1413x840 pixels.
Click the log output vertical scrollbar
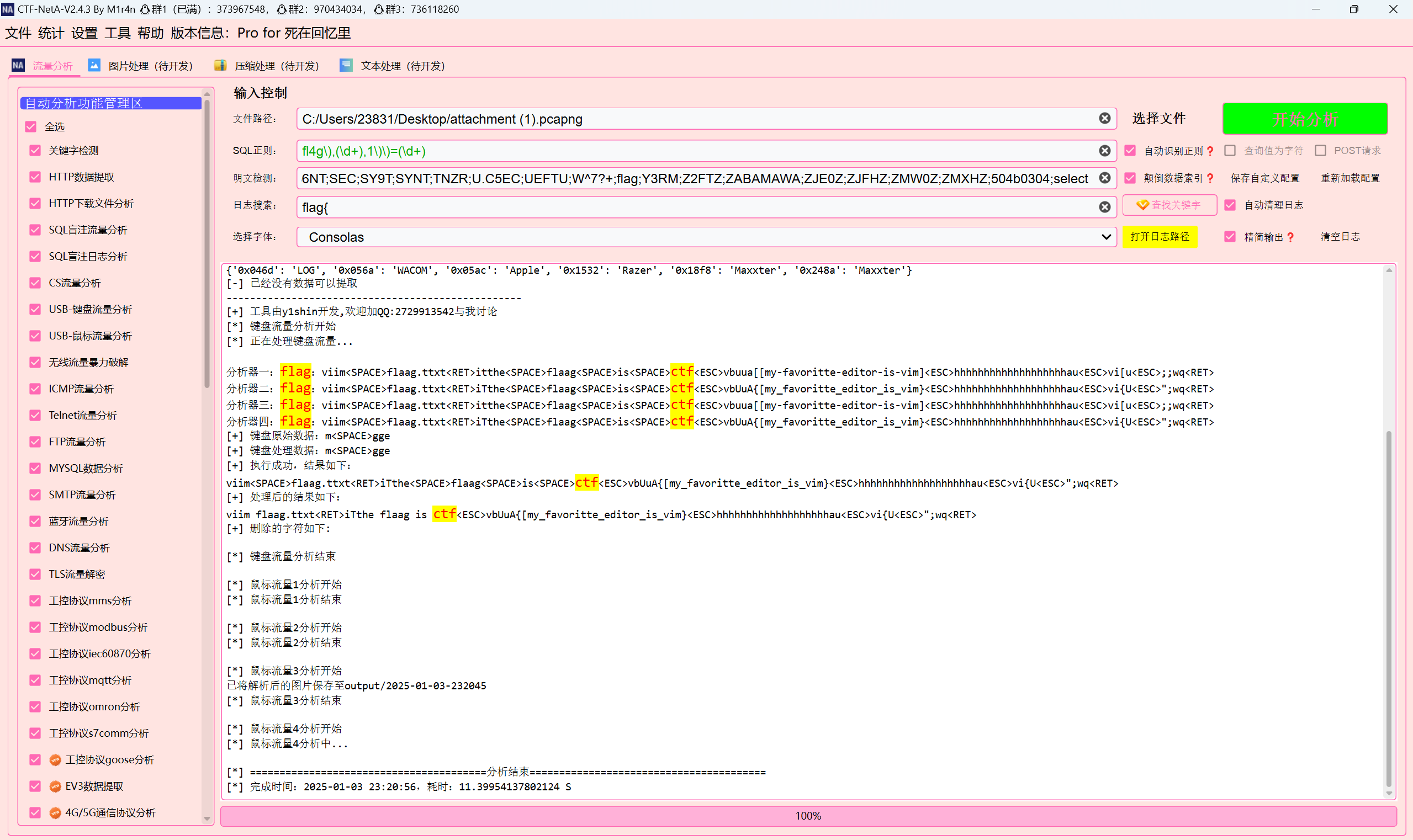click(x=1389, y=609)
